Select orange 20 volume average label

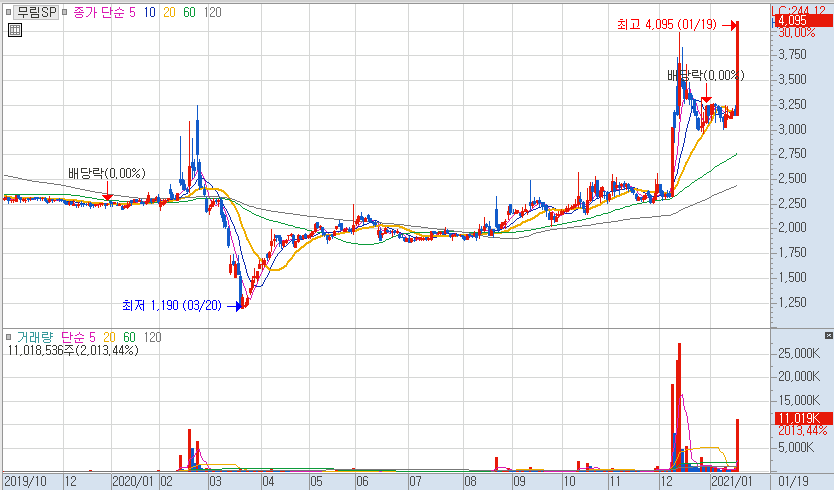[109, 337]
